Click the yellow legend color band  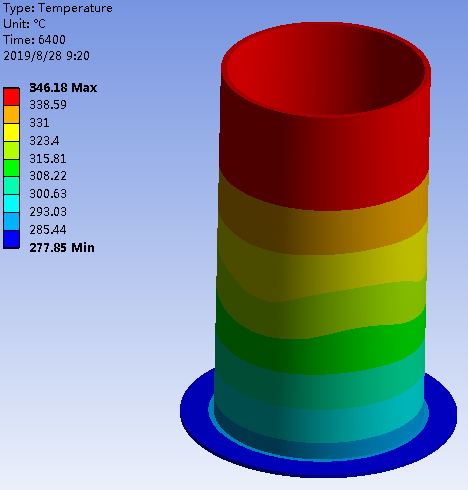11,133
